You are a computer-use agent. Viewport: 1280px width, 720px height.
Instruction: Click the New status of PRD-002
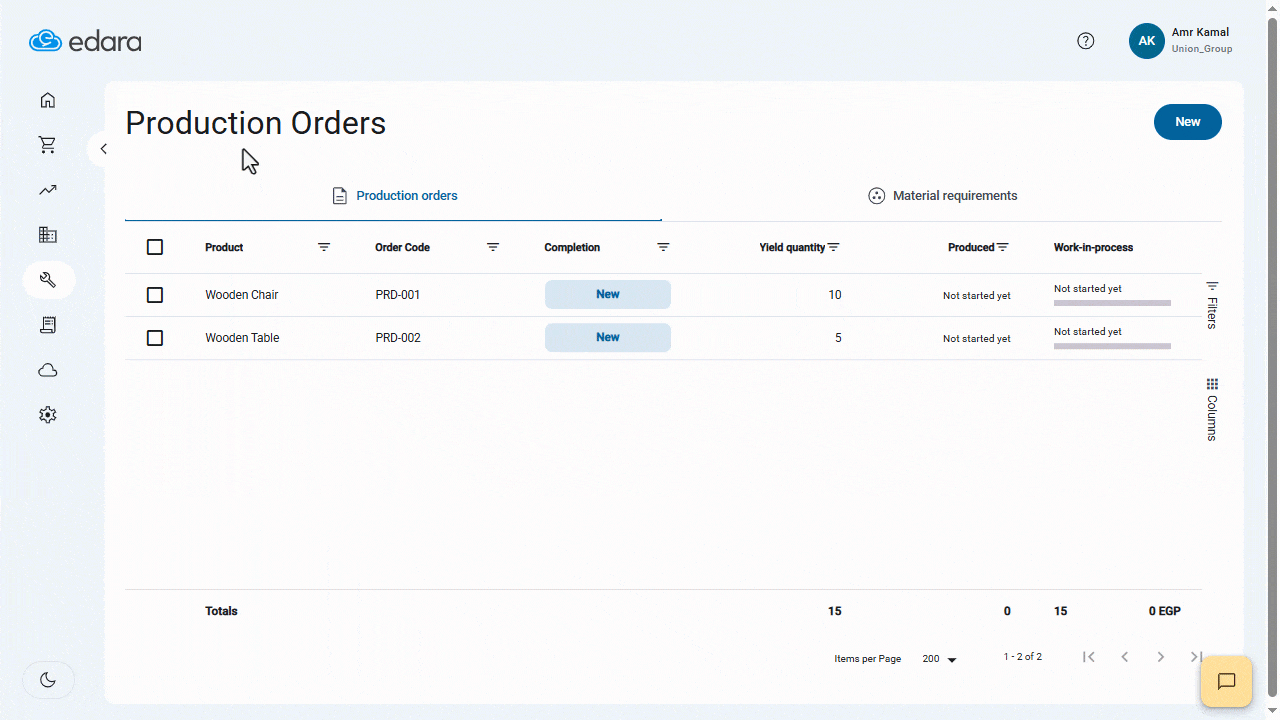tap(608, 338)
